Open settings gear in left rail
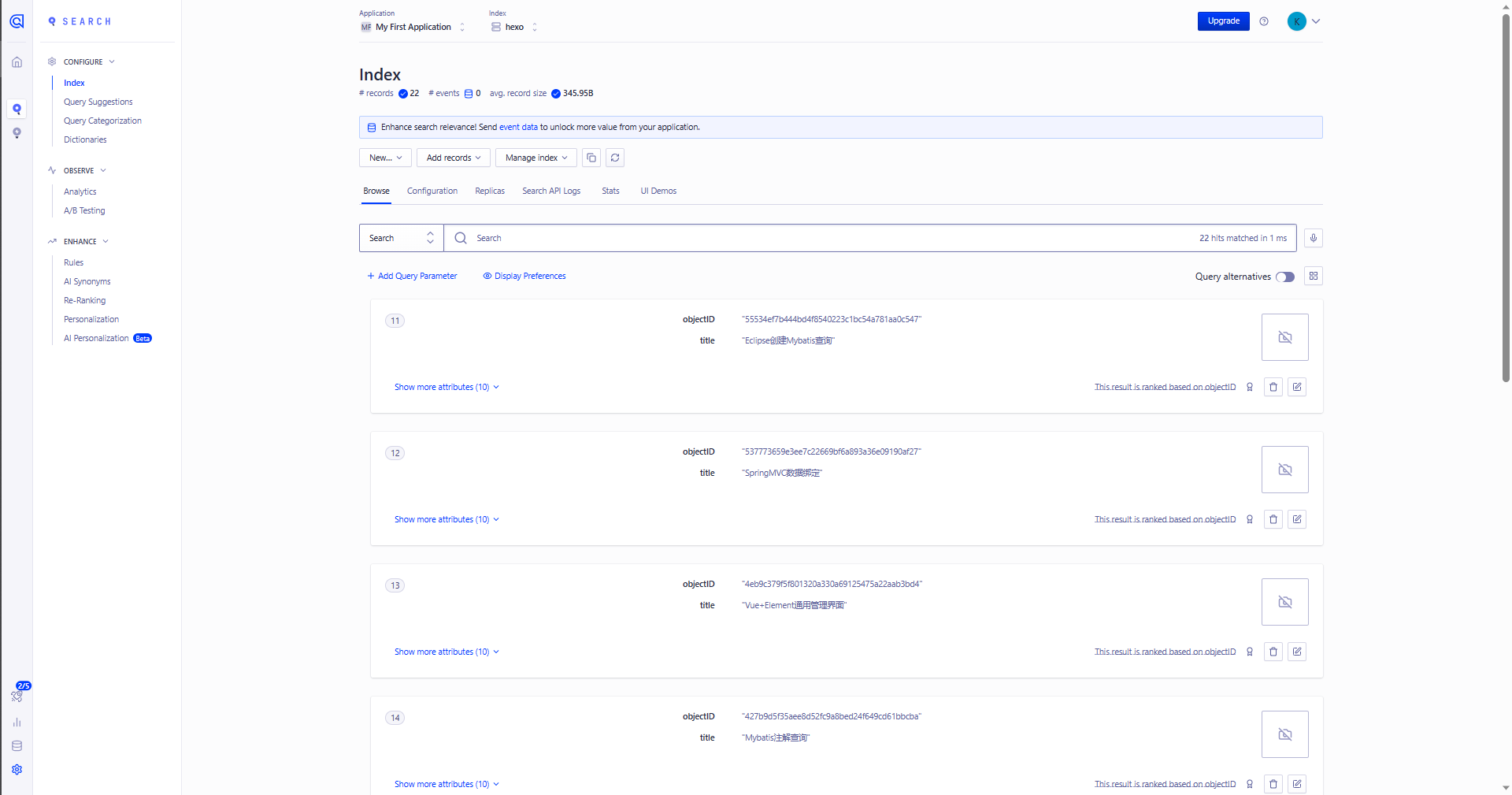 (17, 770)
